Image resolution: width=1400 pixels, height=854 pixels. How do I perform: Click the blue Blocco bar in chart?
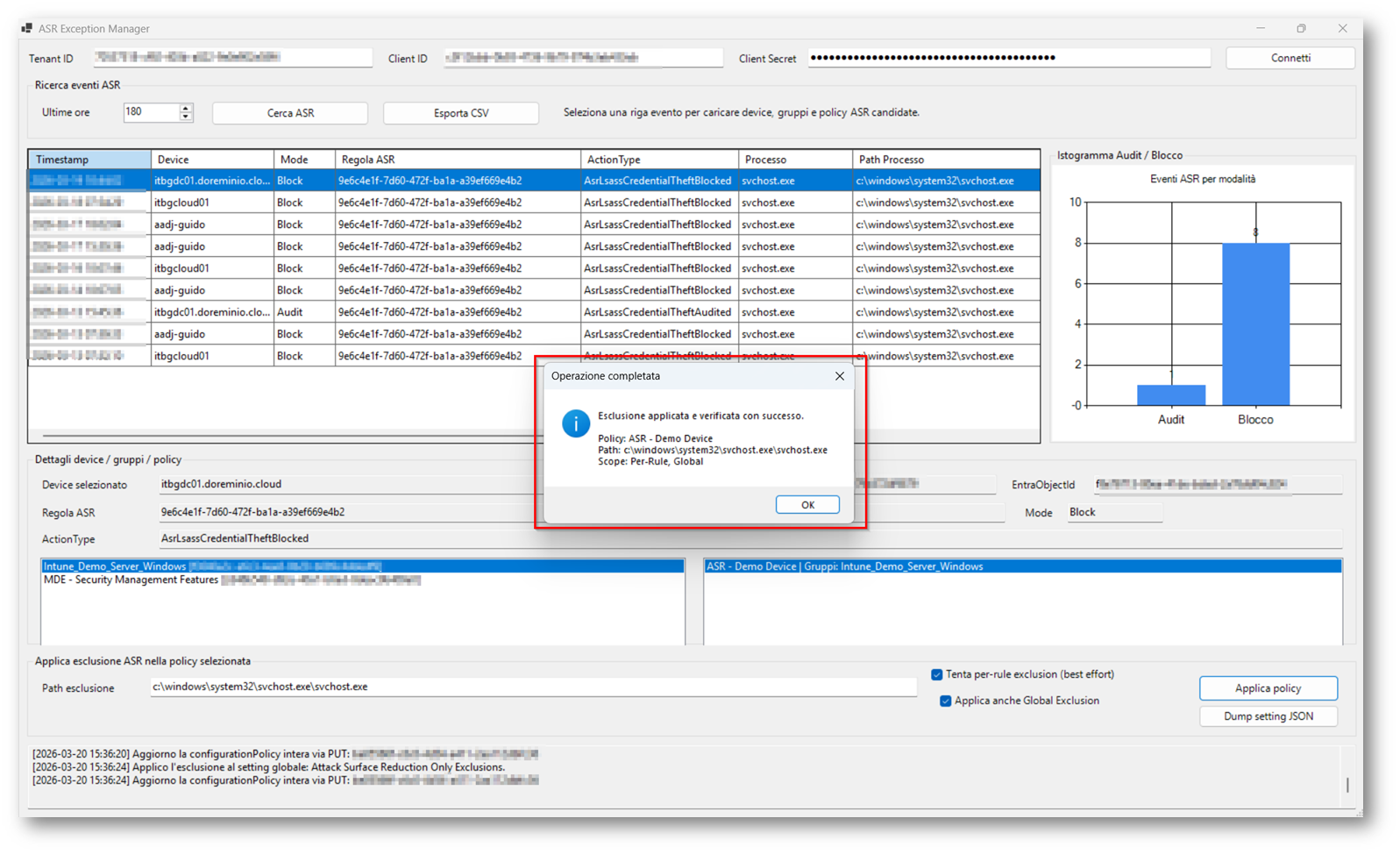click(1255, 324)
